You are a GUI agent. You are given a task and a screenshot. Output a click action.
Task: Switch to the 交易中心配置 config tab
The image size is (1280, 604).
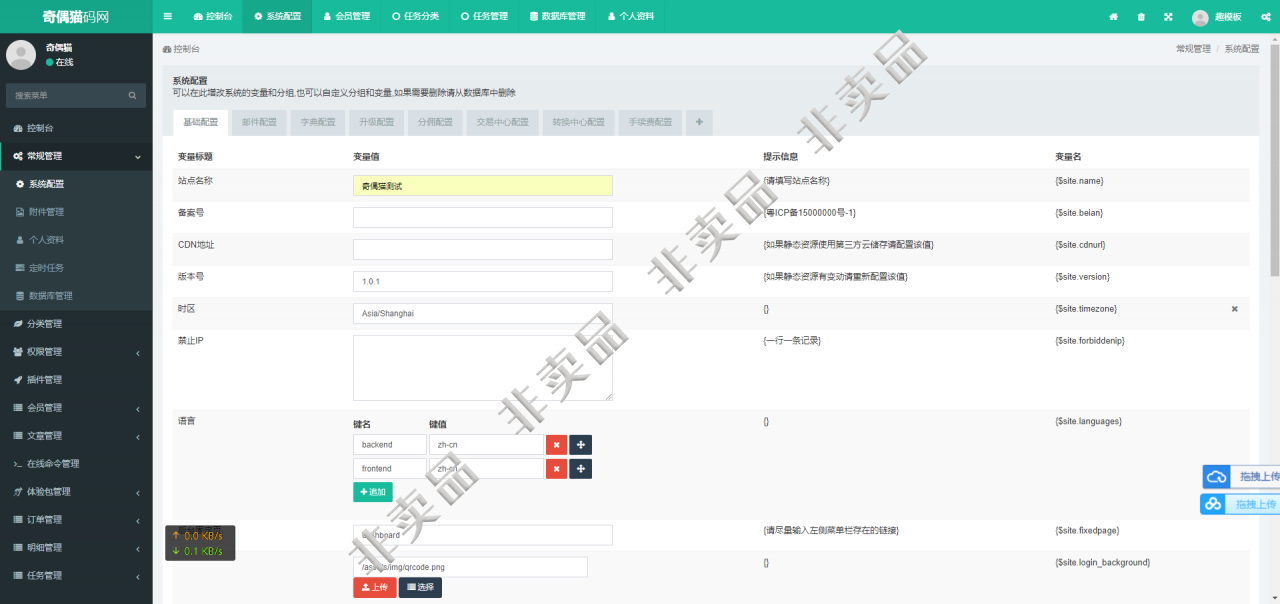[502, 122]
